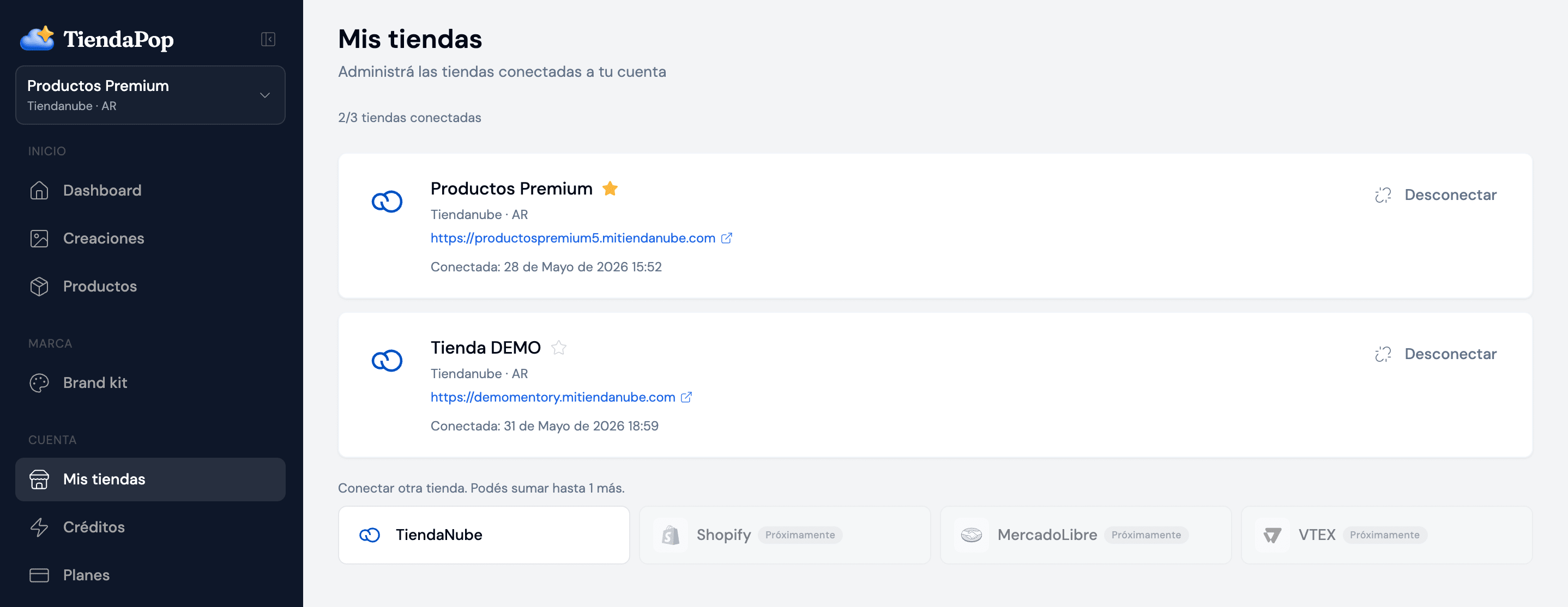Click the '2/3 tiendas conectadas' text

(409, 118)
